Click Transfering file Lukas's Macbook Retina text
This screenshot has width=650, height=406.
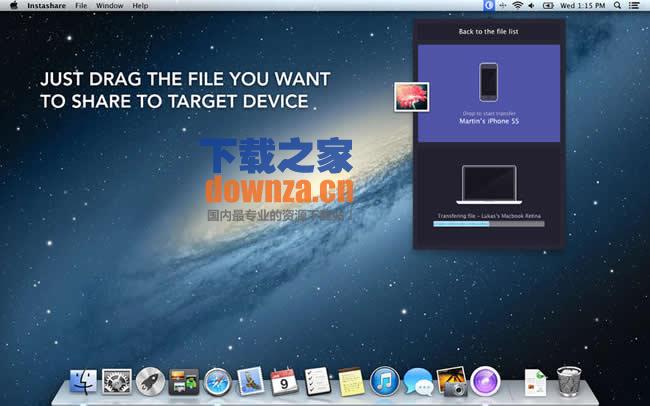tap(489, 216)
